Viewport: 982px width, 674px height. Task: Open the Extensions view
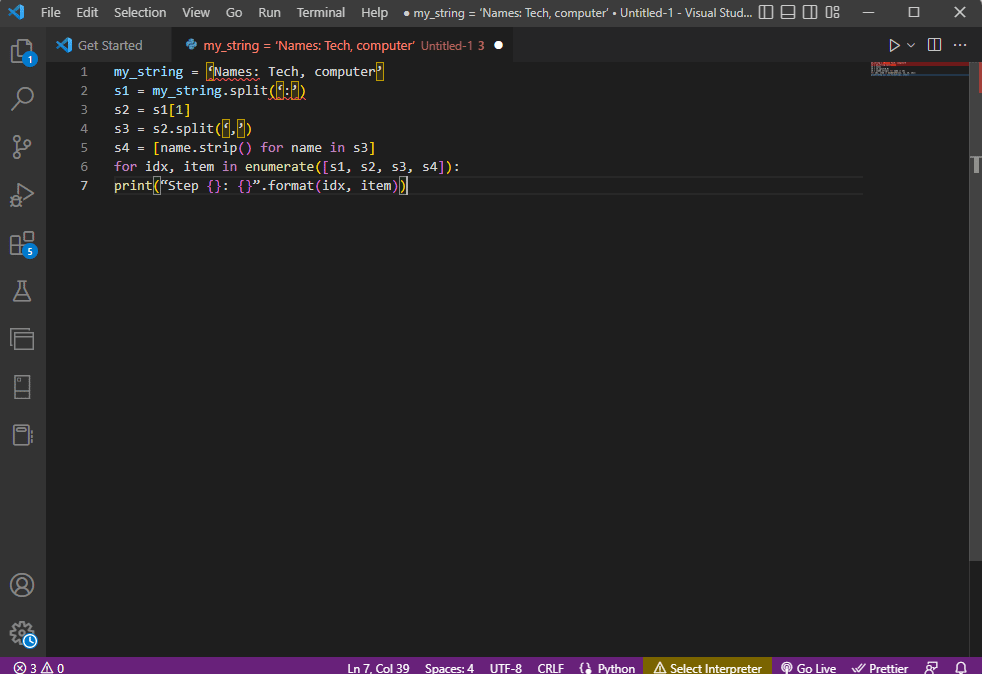[x=23, y=244]
